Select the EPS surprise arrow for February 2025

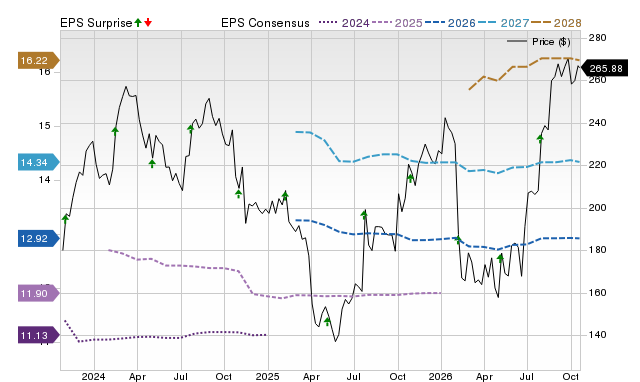coord(285,195)
